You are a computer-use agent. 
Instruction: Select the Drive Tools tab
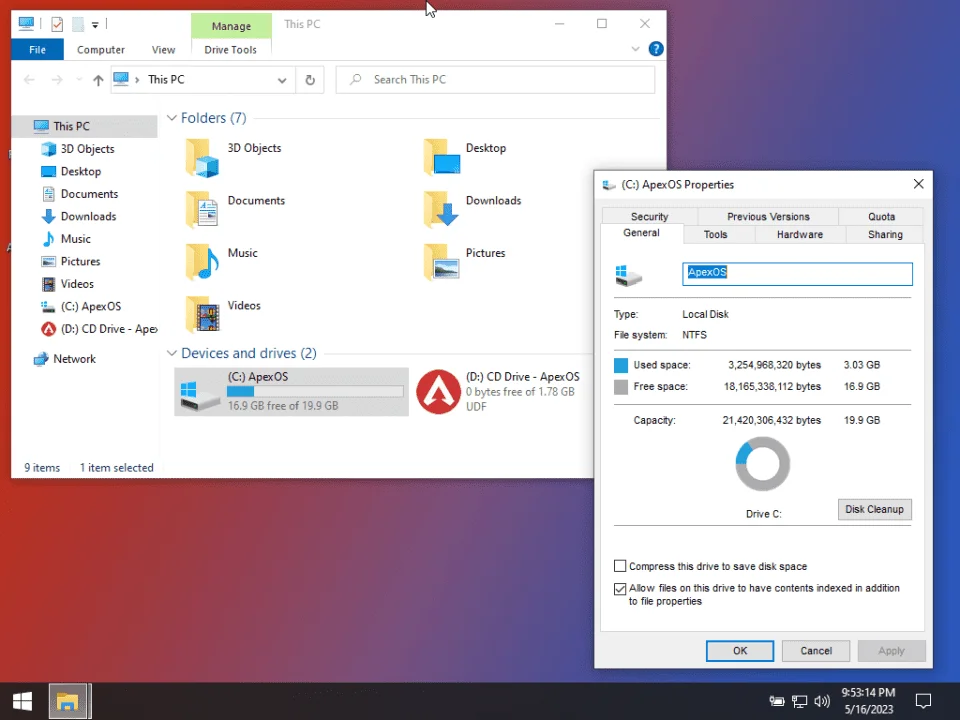click(231, 50)
